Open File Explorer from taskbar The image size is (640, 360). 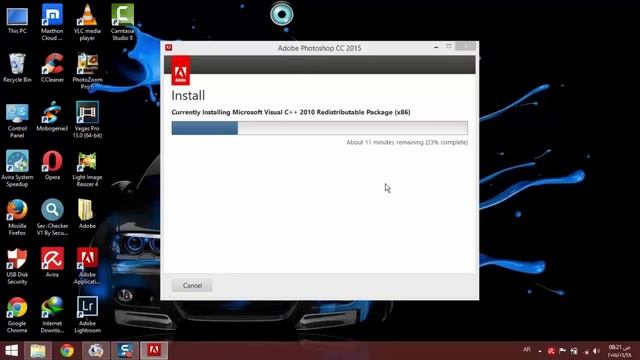pos(38,351)
